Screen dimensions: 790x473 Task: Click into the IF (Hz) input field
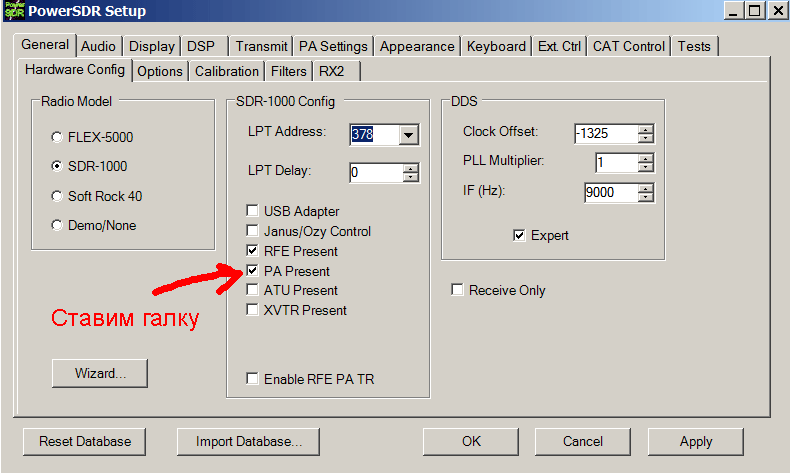click(x=610, y=193)
